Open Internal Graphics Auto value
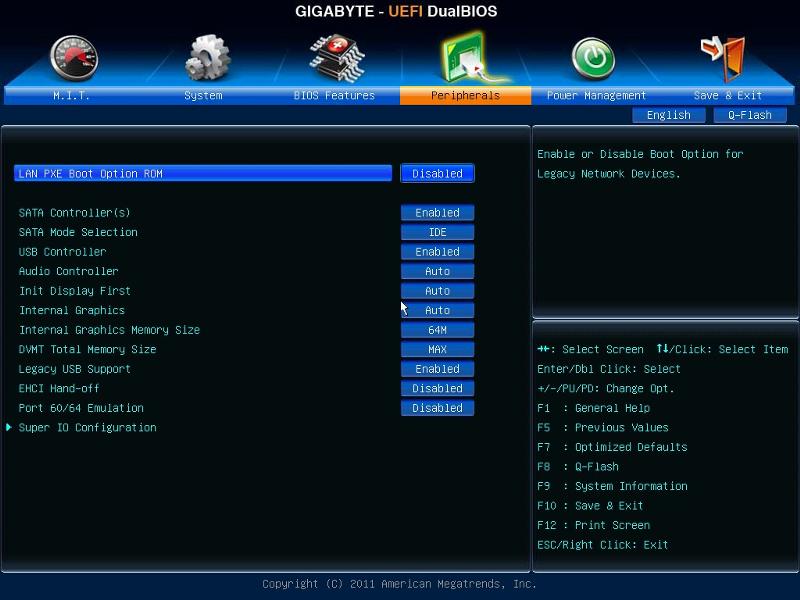The width and height of the screenshot is (800, 600). click(x=437, y=310)
